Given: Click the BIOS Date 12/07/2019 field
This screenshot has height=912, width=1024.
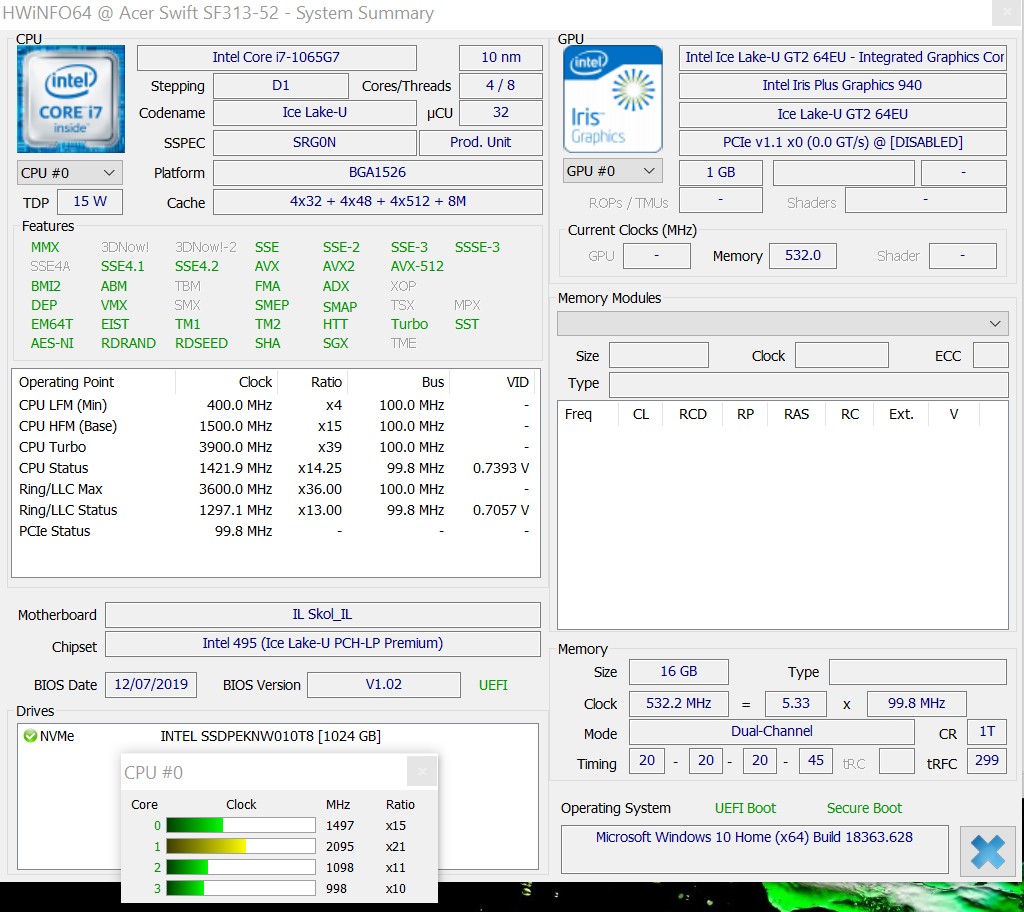Looking at the screenshot, I should pos(151,685).
